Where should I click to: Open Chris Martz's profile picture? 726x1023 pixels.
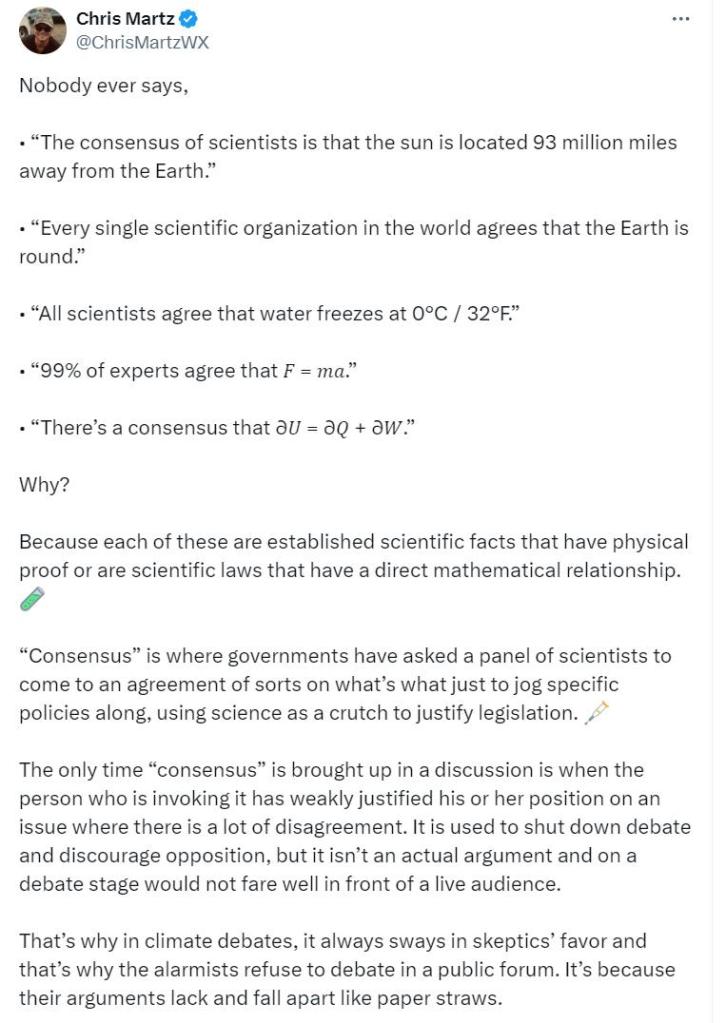click(42, 30)
